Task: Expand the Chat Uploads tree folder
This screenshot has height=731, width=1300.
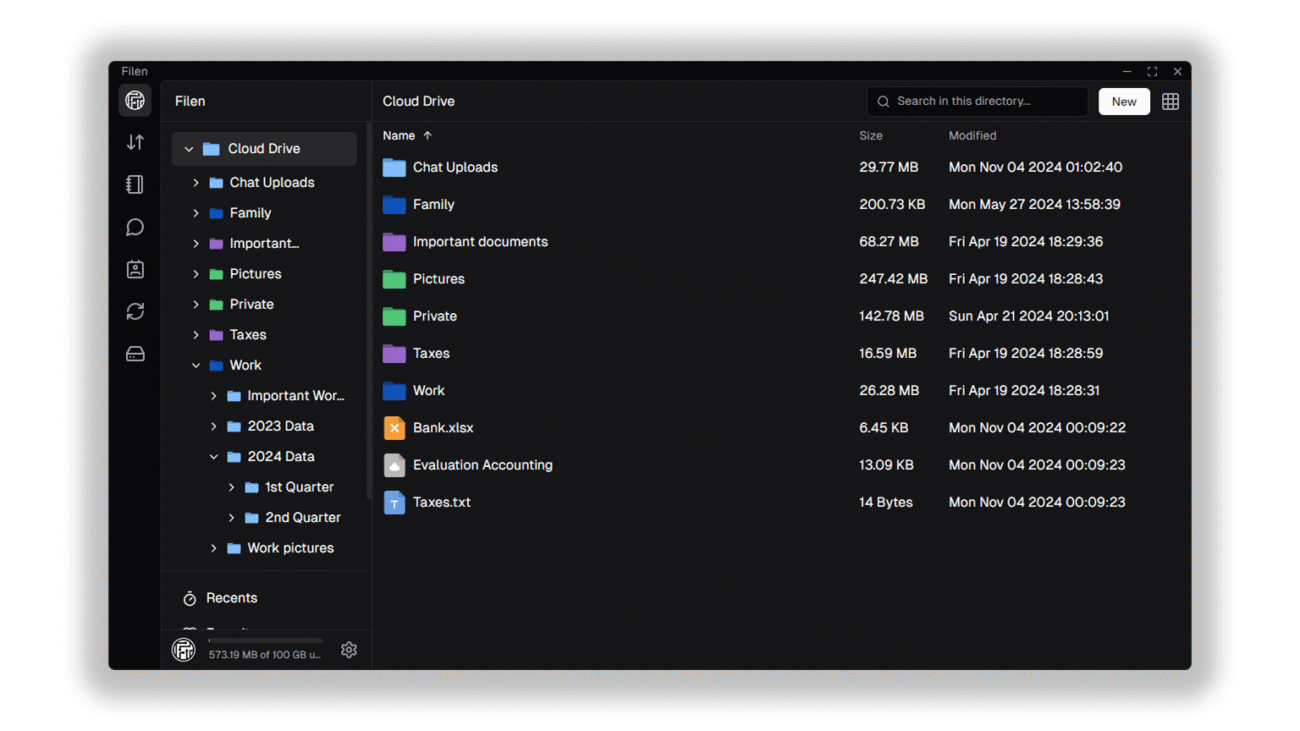Action: pyautogui.click(x=196, y=183)
